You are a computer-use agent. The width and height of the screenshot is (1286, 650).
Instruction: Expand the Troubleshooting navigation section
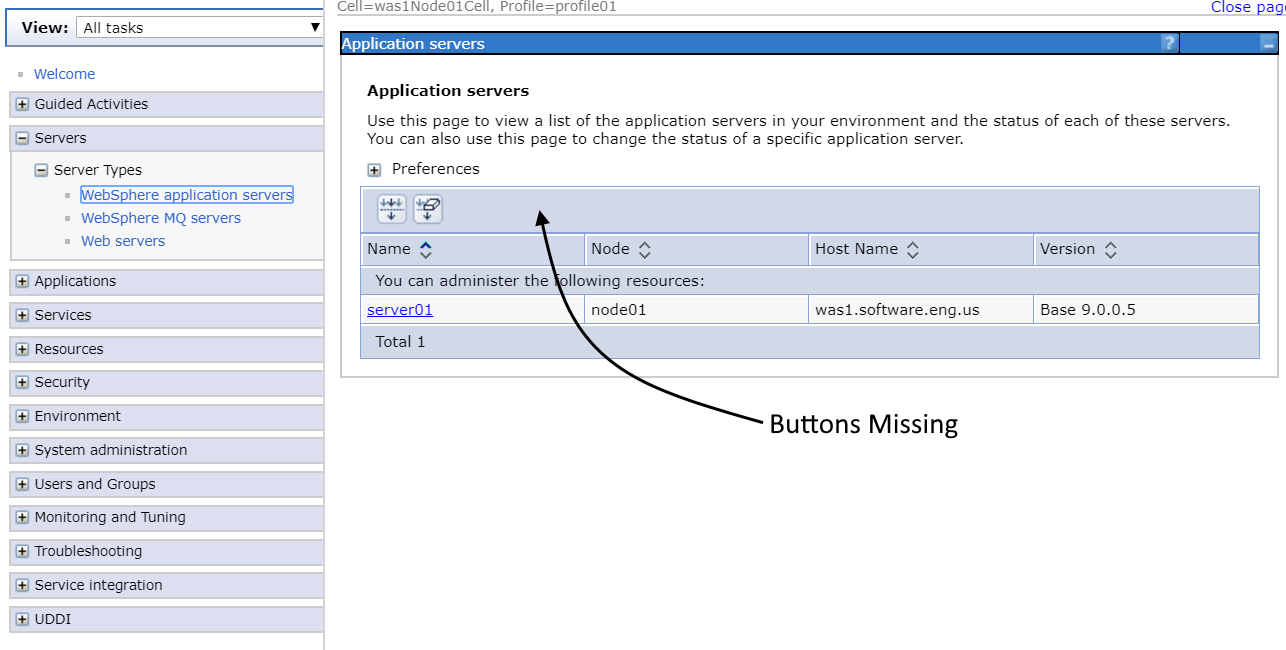click(22, 552)
